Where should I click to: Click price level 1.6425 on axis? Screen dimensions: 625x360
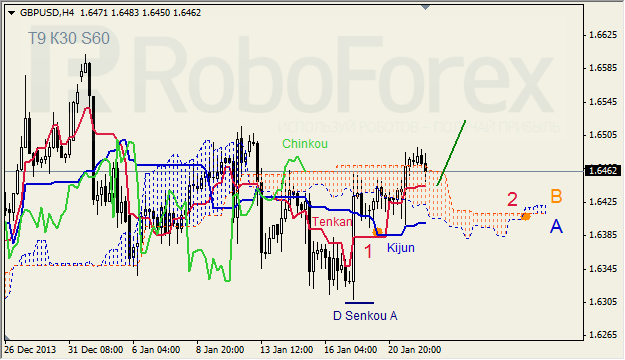(x=603, y=202)
